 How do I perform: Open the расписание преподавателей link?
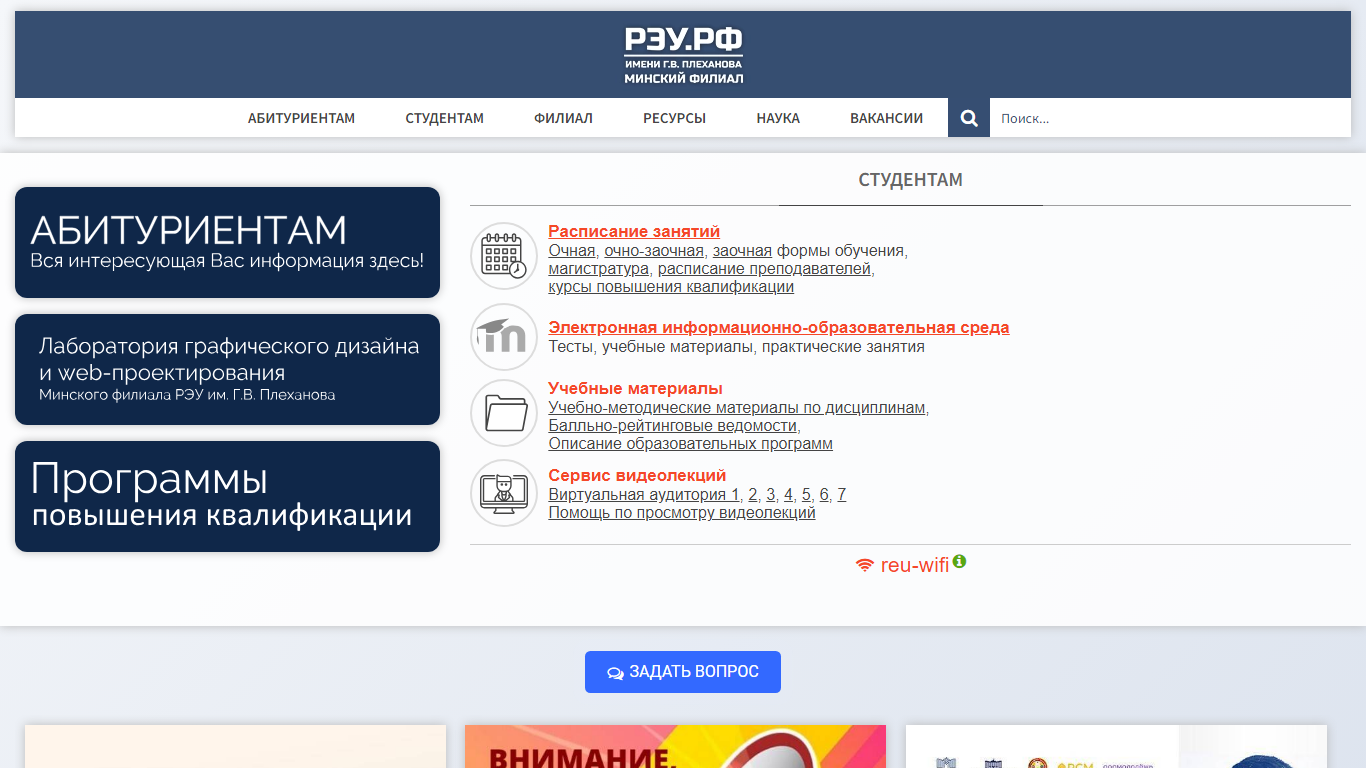pyautogui.click(x=765, y=269)
